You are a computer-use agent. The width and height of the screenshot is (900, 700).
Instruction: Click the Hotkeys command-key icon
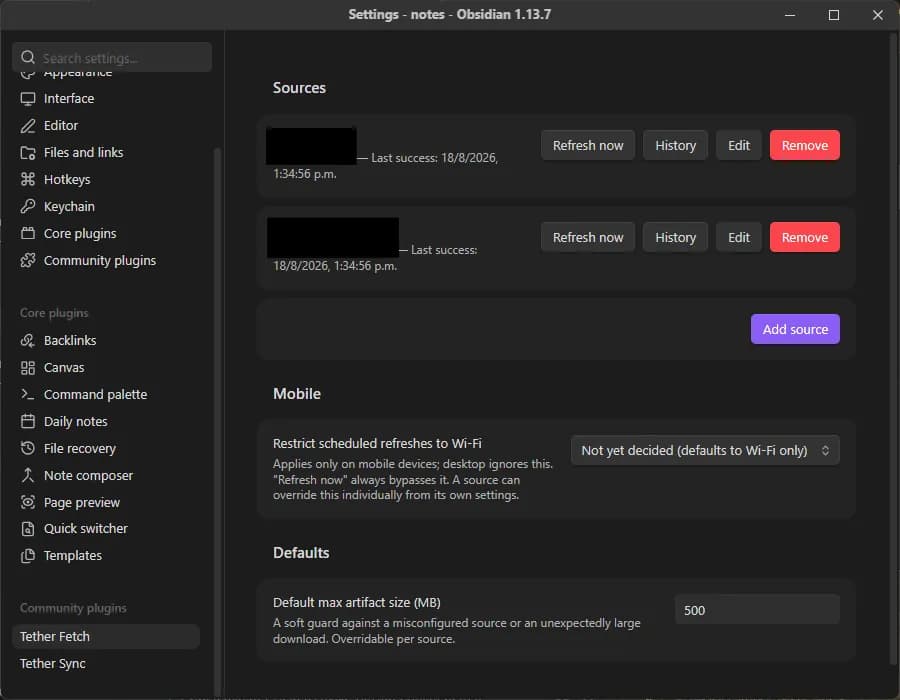[28, 180]
